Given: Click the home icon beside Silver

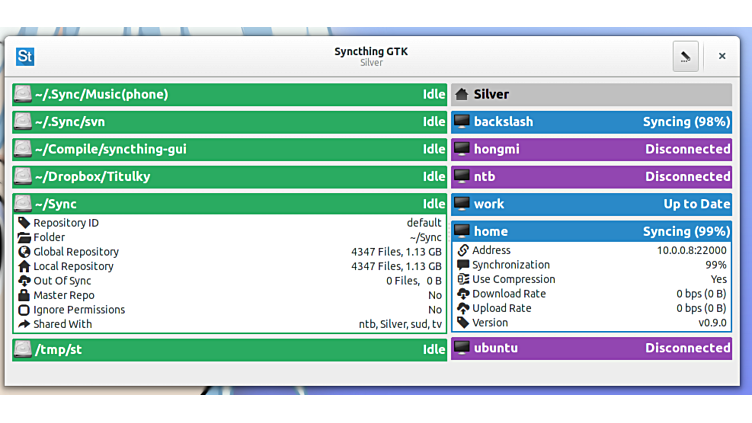Looking at the screenshot, I should [x=461, y=95].
